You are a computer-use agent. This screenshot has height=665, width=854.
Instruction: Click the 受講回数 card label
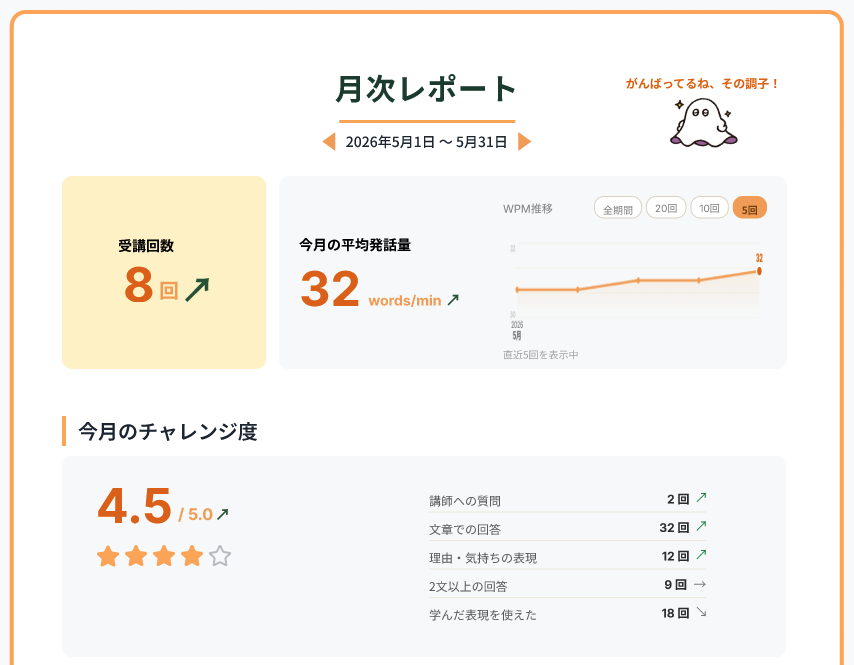[x=146, y=246]
